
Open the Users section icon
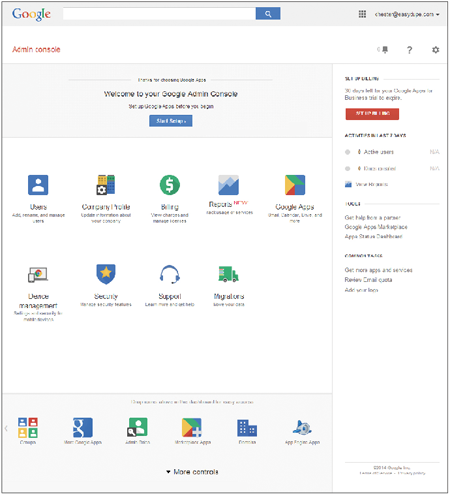point(38,185)
